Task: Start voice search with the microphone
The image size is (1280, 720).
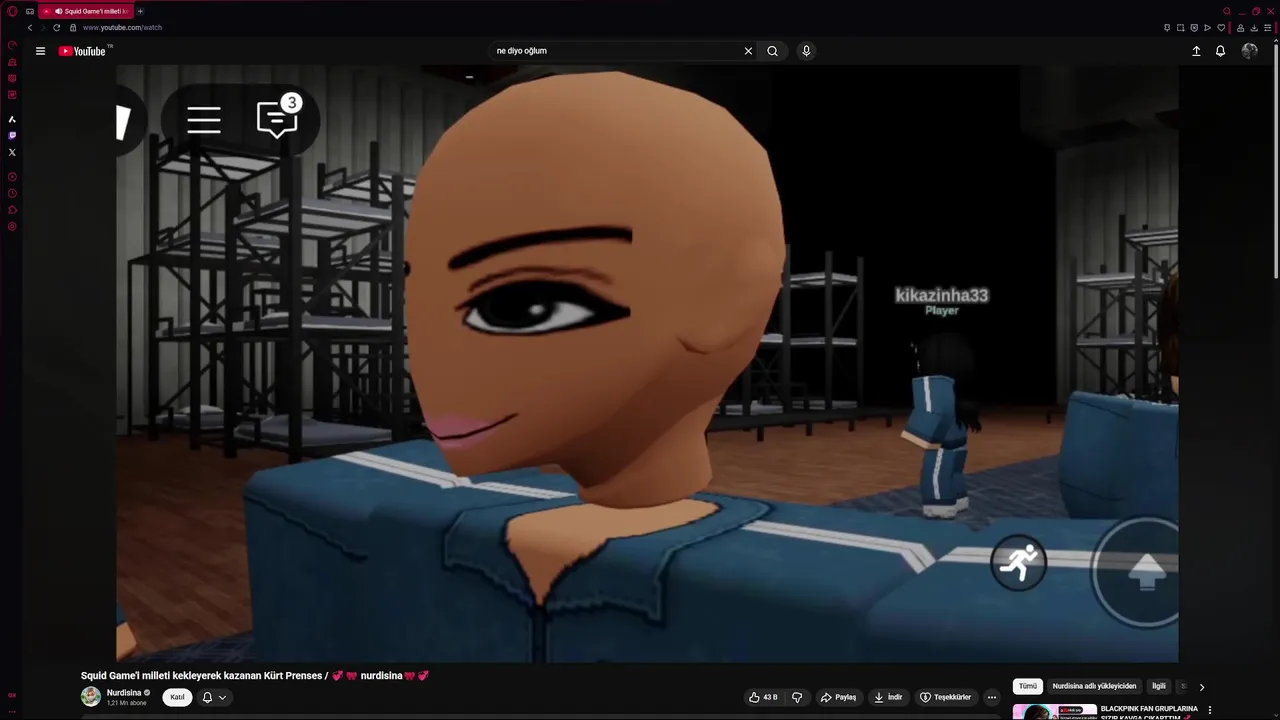Action: (806, 51)
